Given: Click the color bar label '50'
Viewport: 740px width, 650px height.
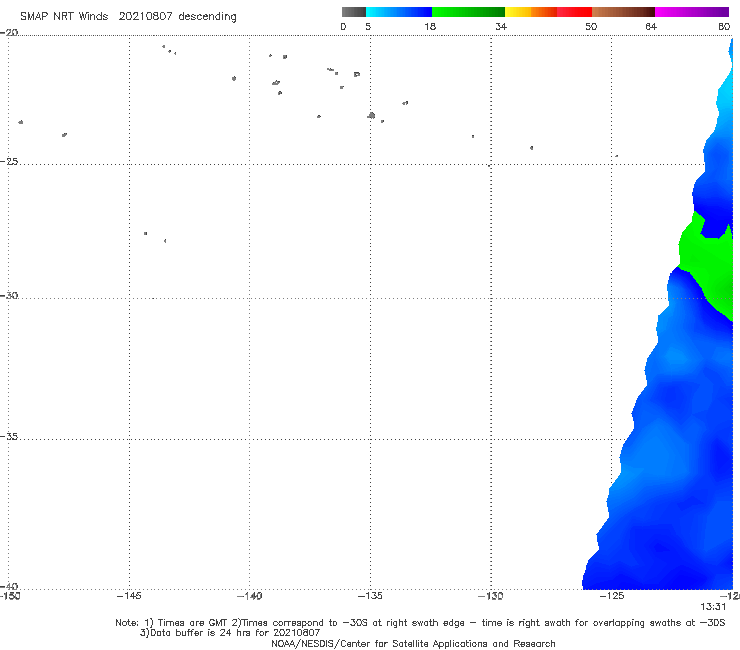Looking at the screenshot, I should [591, 26].
